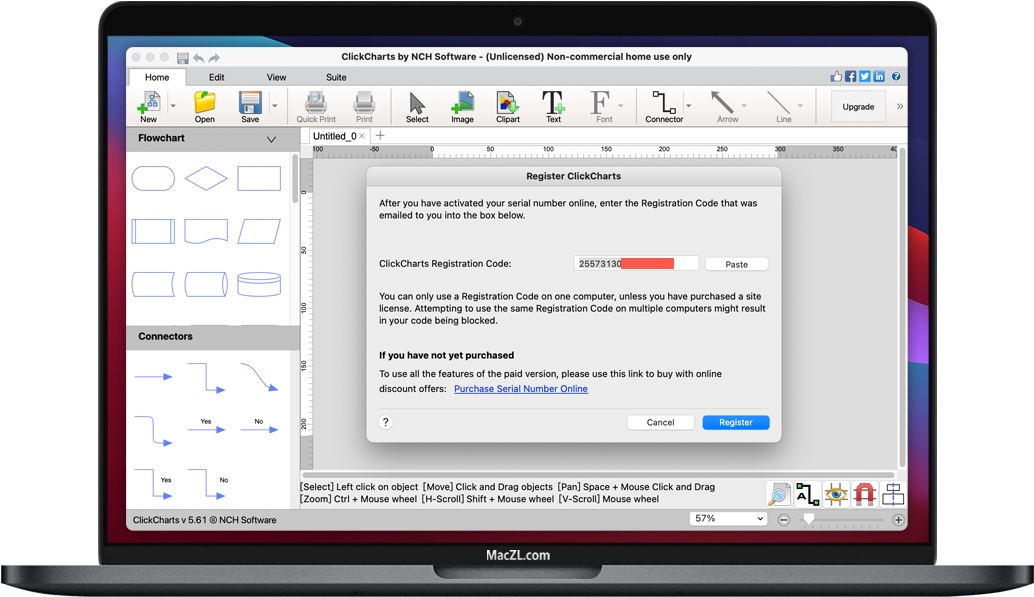Choose the Text tool
This screenshot has width=1034, height=597.
553,103
